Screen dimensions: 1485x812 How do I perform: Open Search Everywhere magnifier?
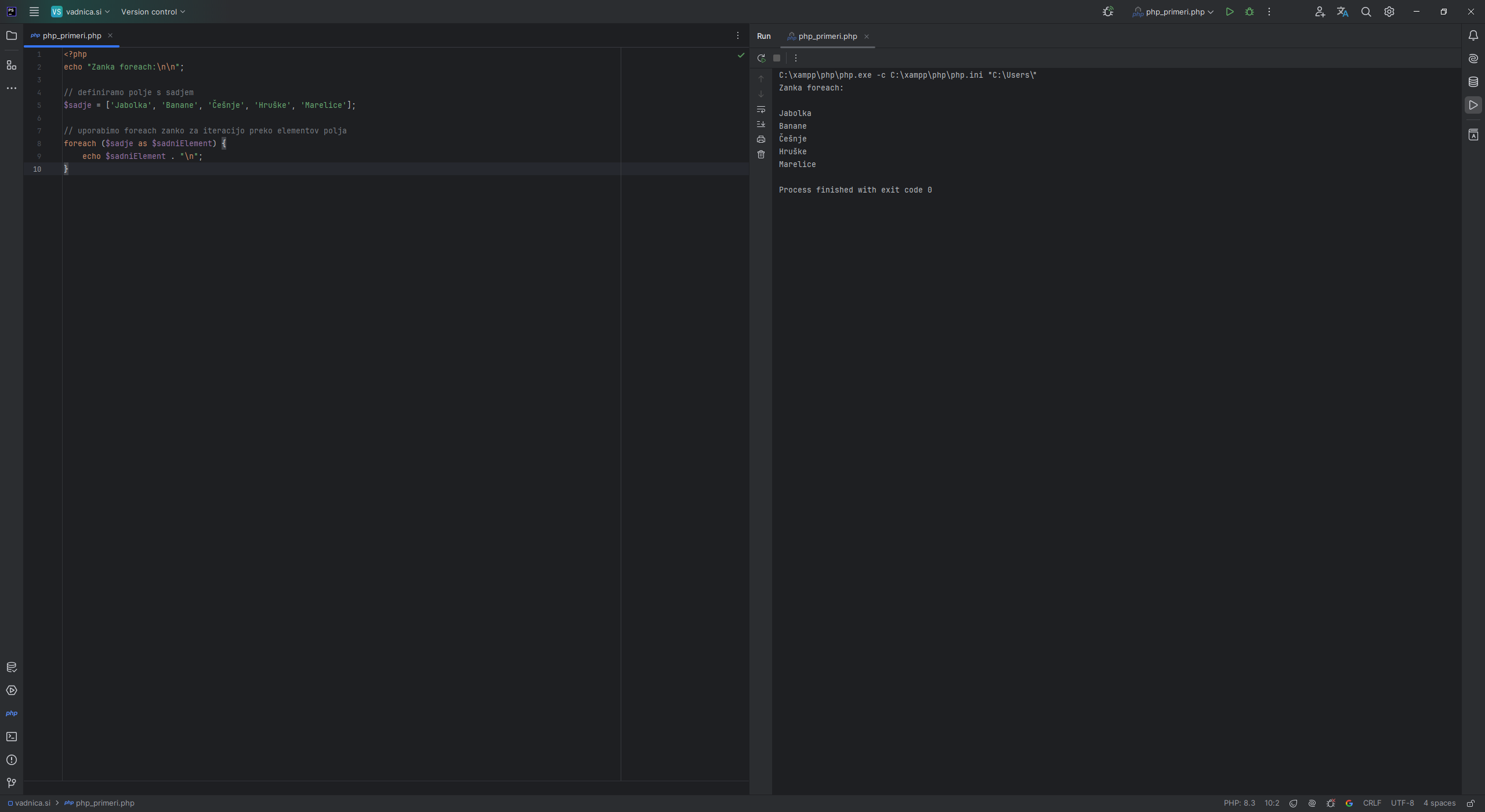[x=1366, y=12]
